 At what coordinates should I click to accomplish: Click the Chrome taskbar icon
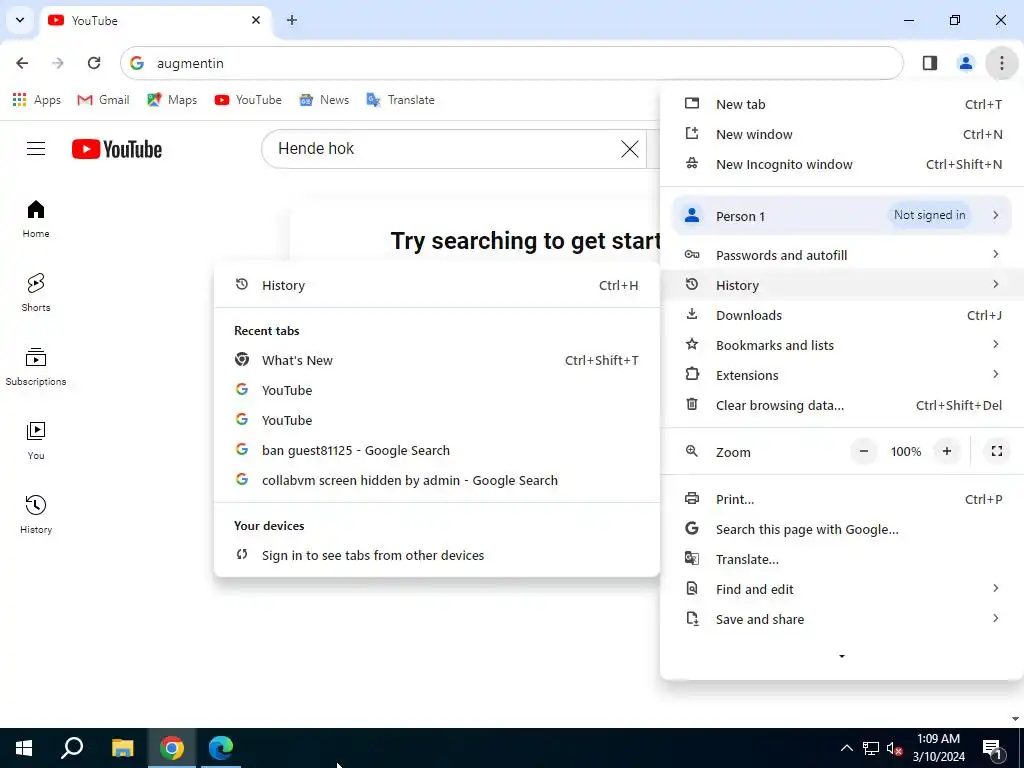[x=172, y=748]
